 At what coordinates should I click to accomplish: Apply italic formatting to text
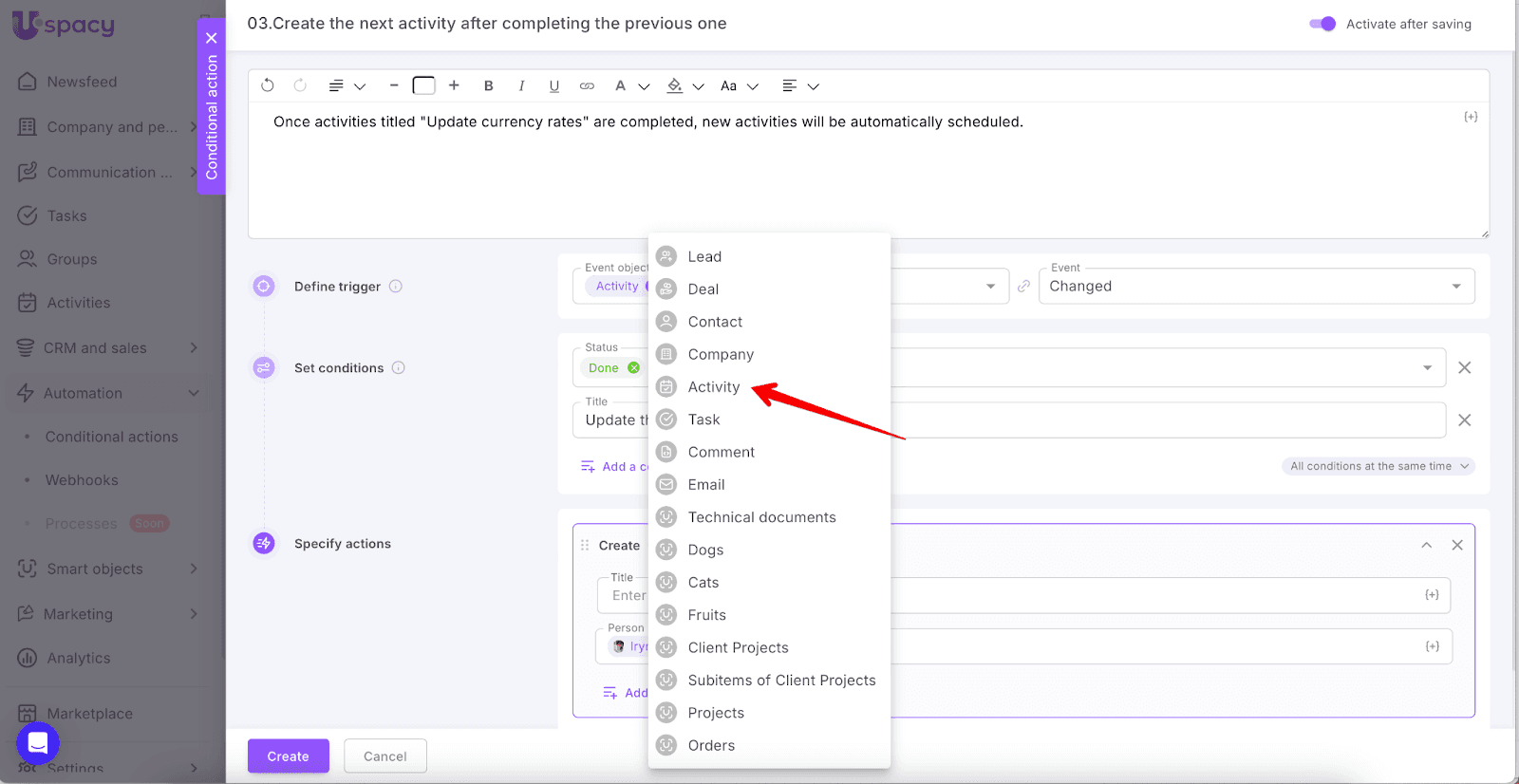click(x=521, y=85)
